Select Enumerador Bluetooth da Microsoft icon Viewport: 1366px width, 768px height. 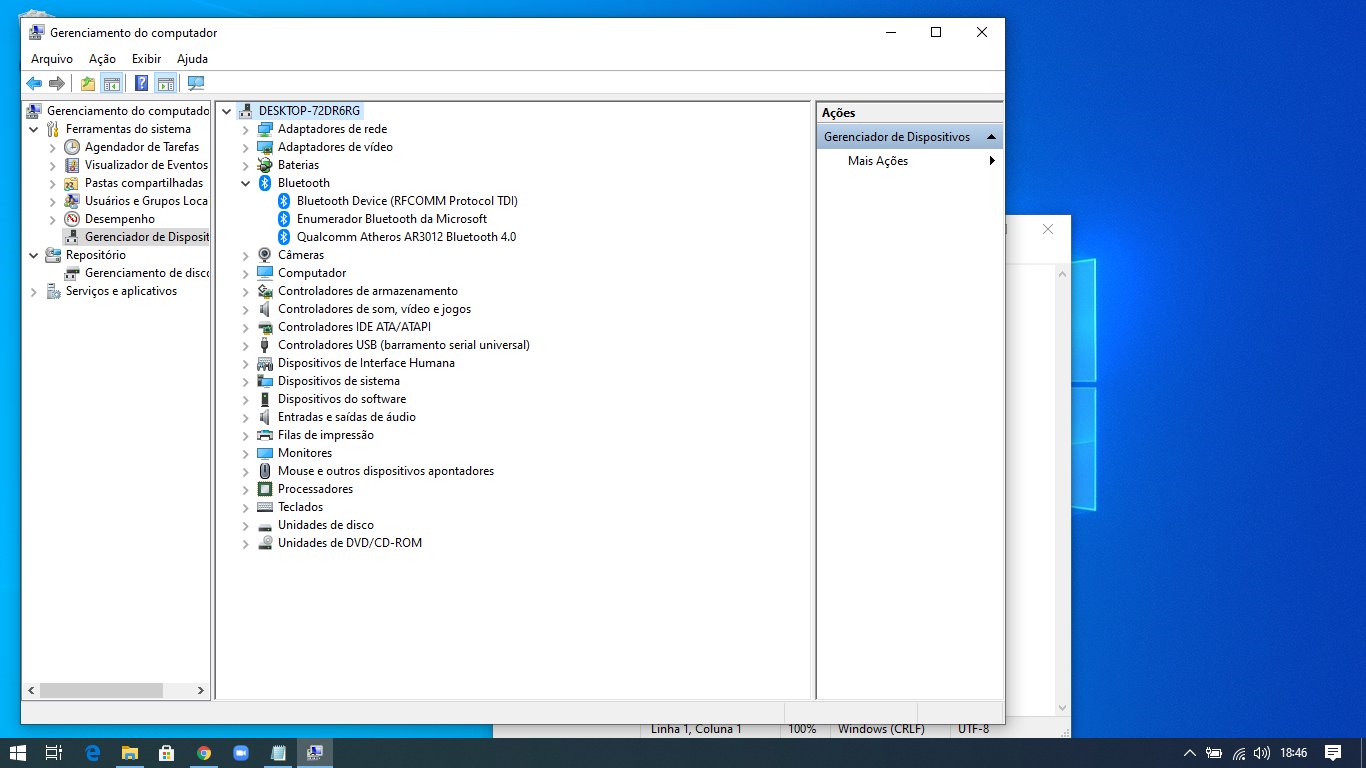coord(284,219)
